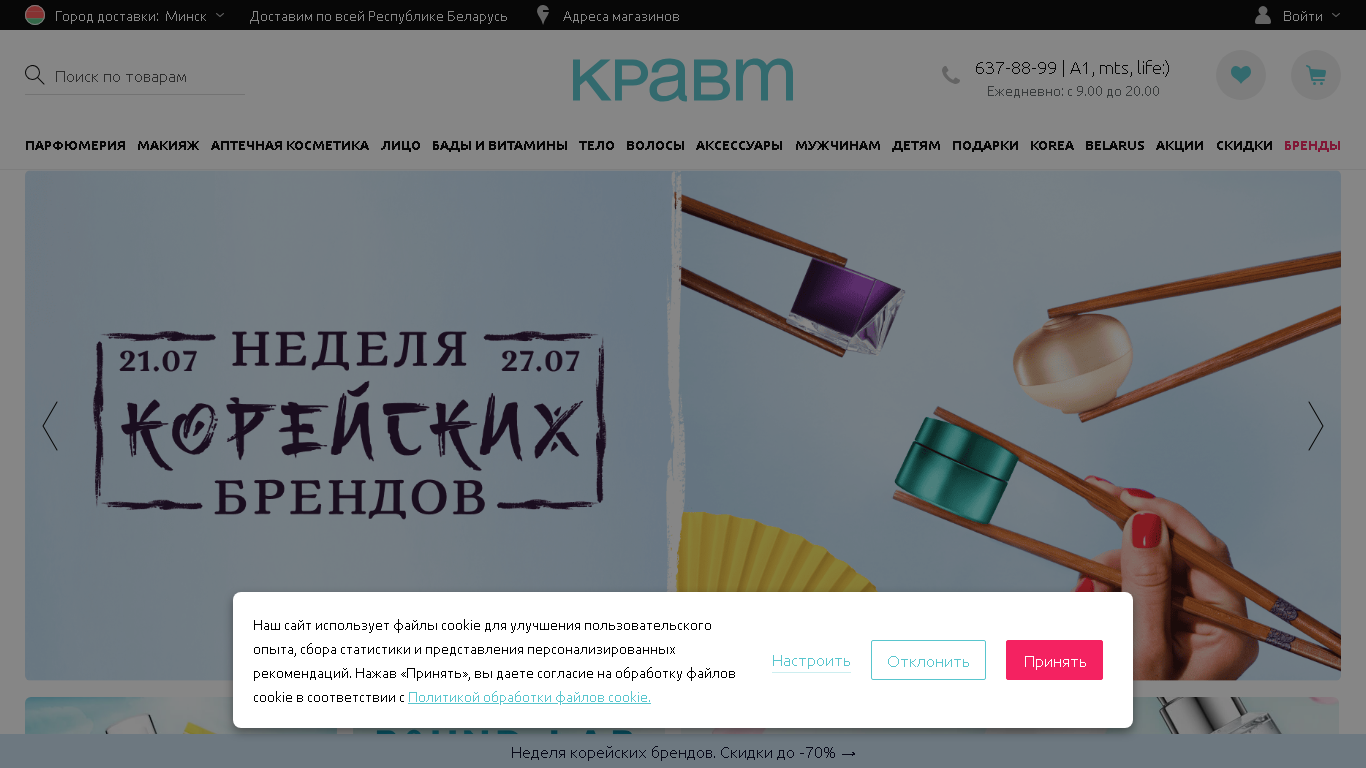This screenshot has width=1366, height=768.
Task: Go to the KRAVT logo homepage
Action: click(683, 79)
